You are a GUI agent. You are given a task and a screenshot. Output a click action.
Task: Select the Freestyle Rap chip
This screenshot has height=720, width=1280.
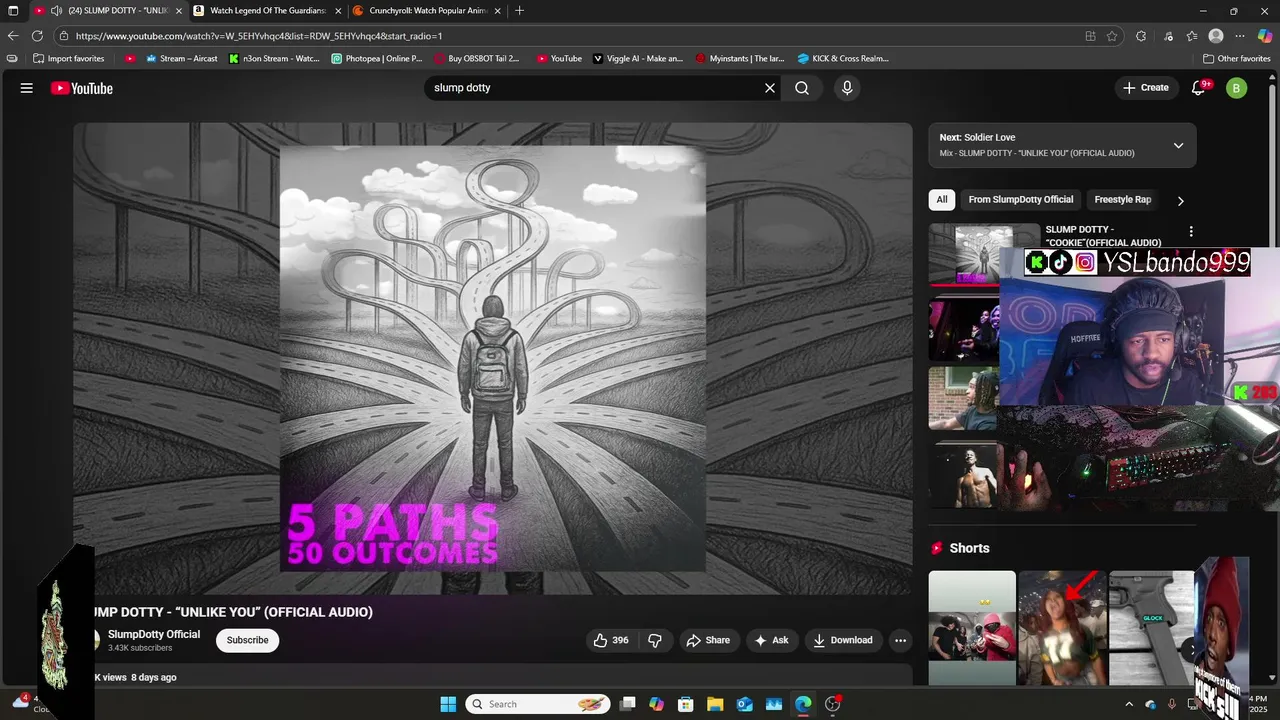pos(1122,200)
